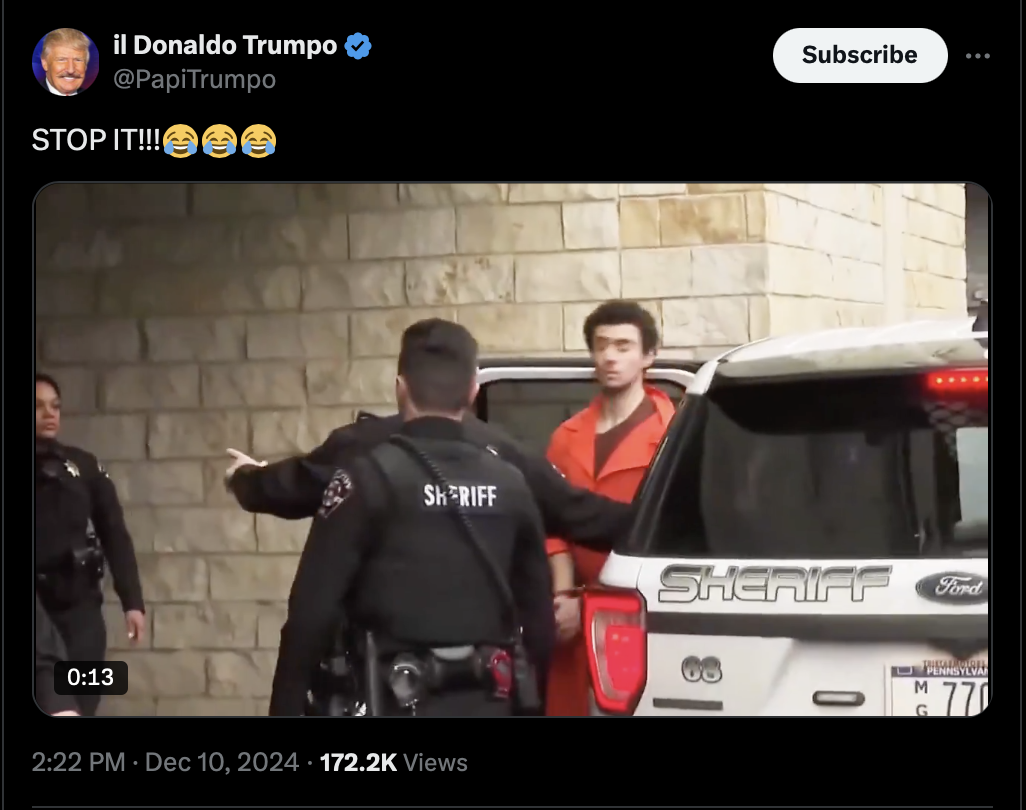View the 172.2K Views count
The width and height of the screenshot is (1026, 810).
[393, 762]
